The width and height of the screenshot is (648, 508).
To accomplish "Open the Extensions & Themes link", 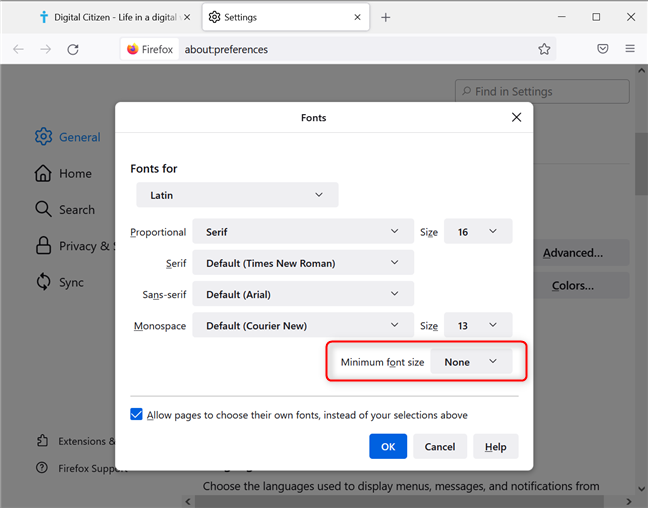I will 76,441.
